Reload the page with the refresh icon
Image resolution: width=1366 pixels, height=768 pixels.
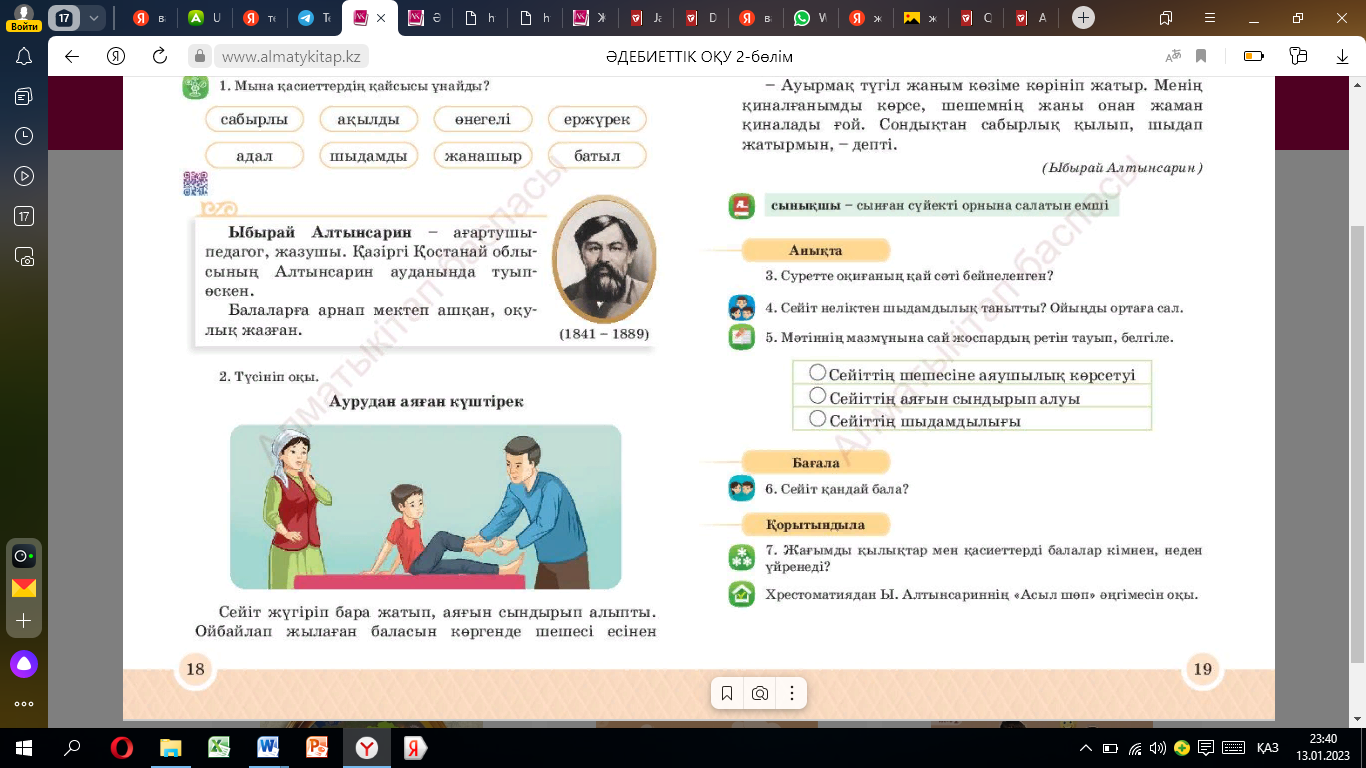point(159,56)
